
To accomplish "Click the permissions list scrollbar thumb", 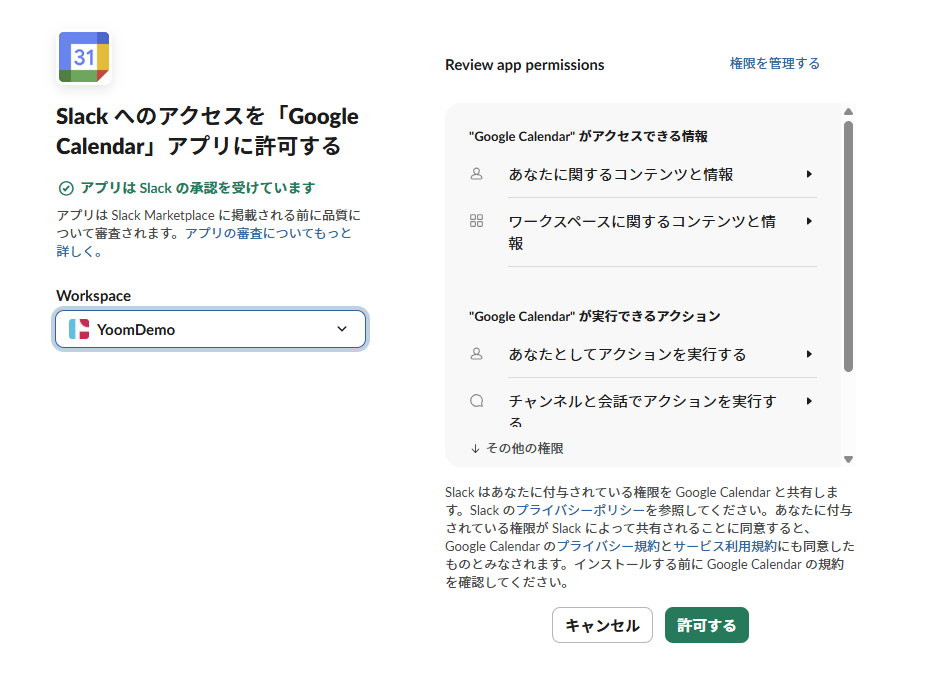I will click(848, 247).
